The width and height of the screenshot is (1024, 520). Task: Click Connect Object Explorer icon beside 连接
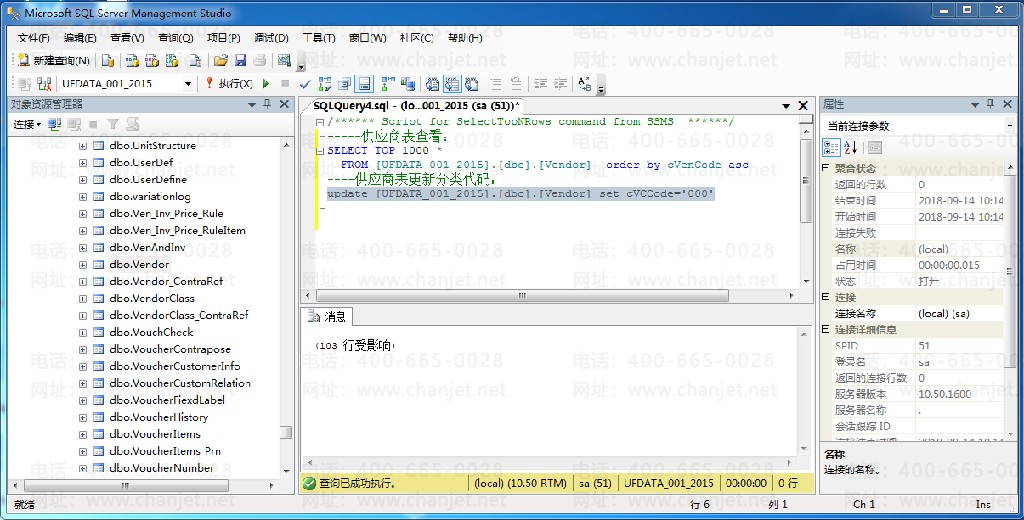[54, 124]
